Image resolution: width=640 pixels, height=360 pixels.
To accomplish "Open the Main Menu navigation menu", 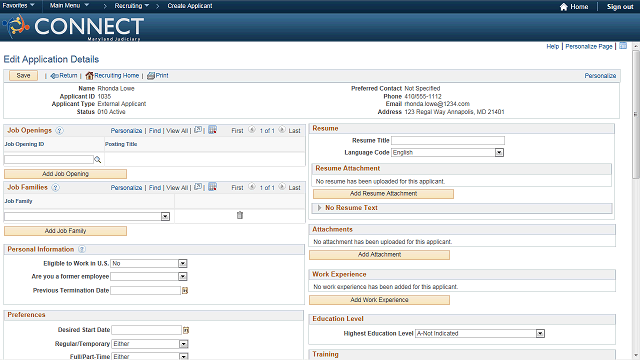I will pos(69,6).
